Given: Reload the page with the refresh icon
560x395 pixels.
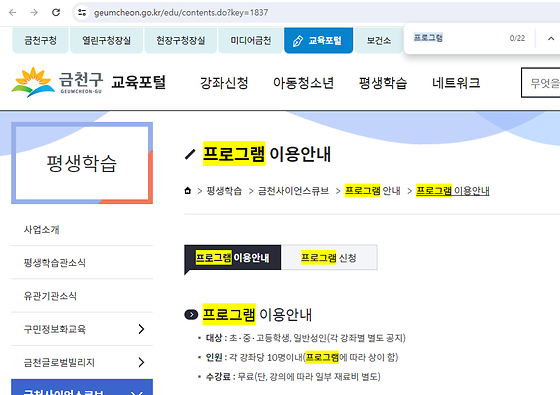Looking at the screenshot, I should pos(56,12).
